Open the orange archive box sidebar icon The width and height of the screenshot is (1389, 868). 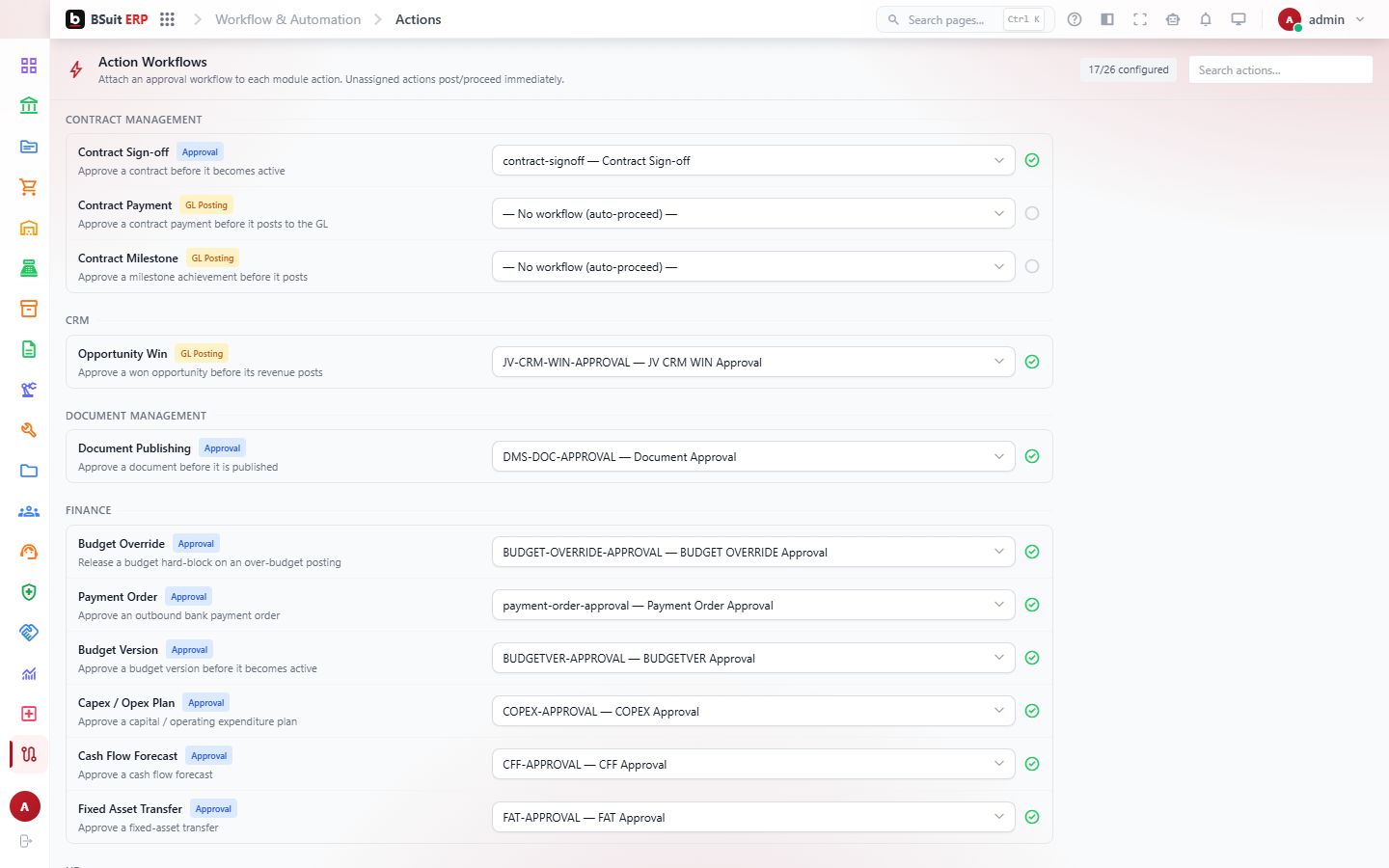29,309
